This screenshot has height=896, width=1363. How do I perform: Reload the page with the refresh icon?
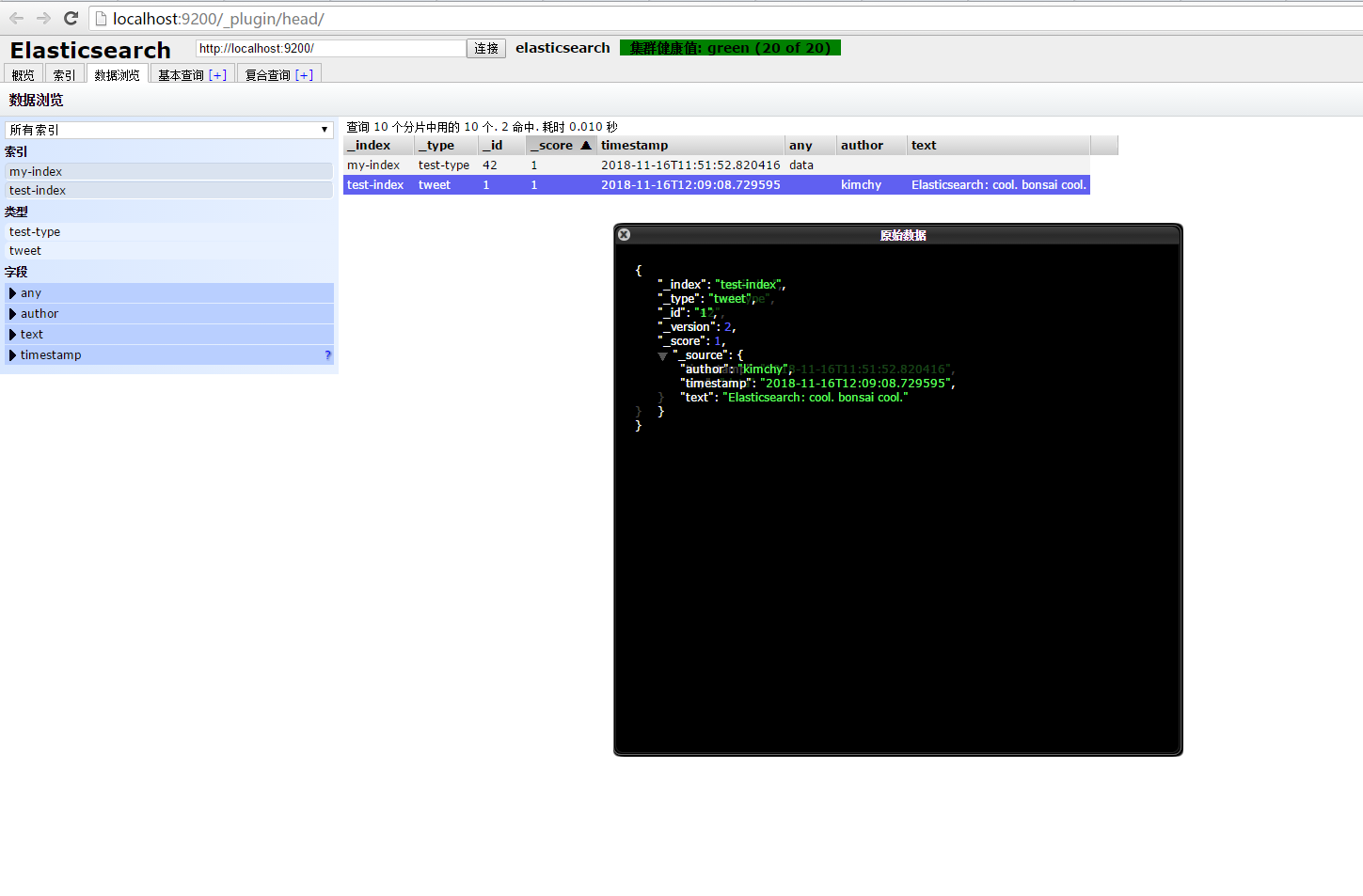[x=71, y=18]
